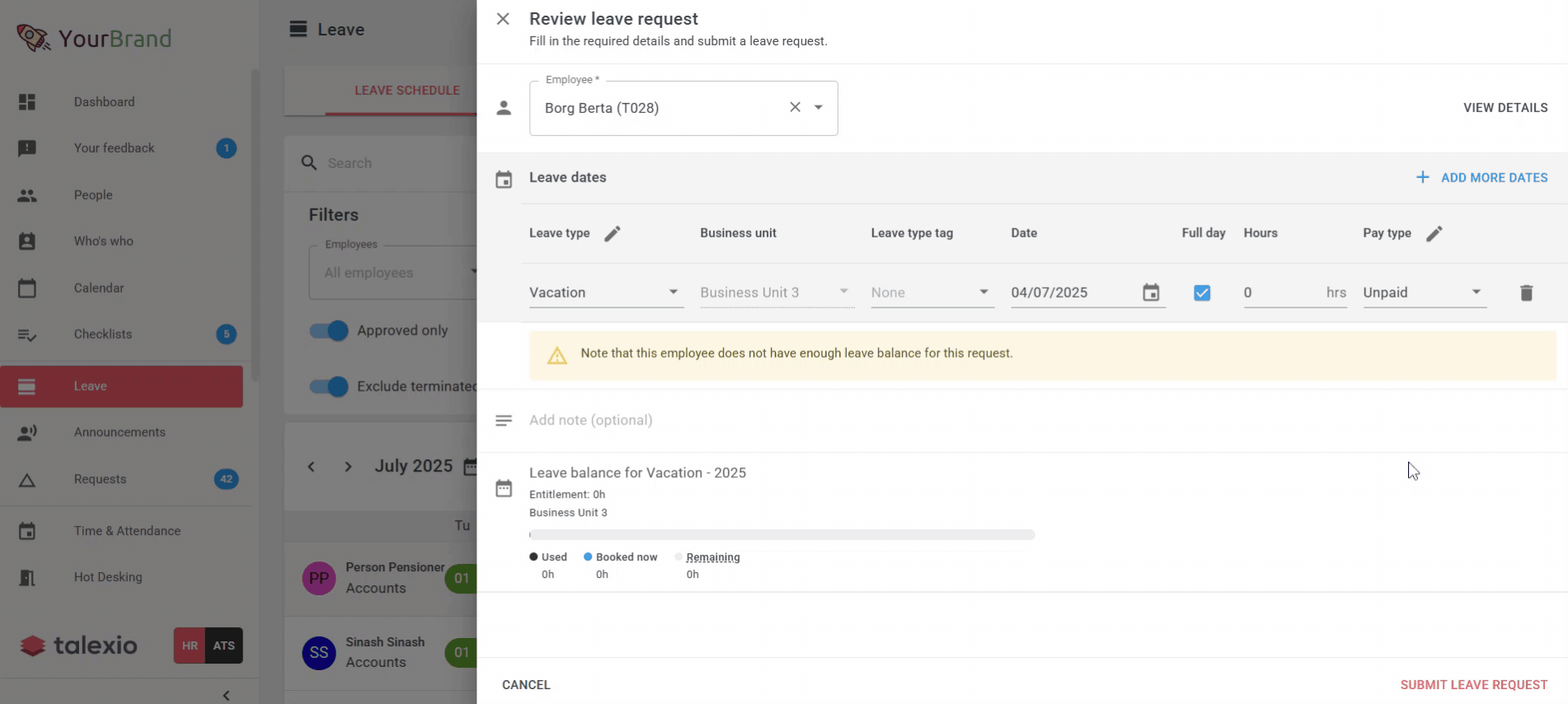
Task: Toggle the Exclude terminated switch
Action: 329,387
